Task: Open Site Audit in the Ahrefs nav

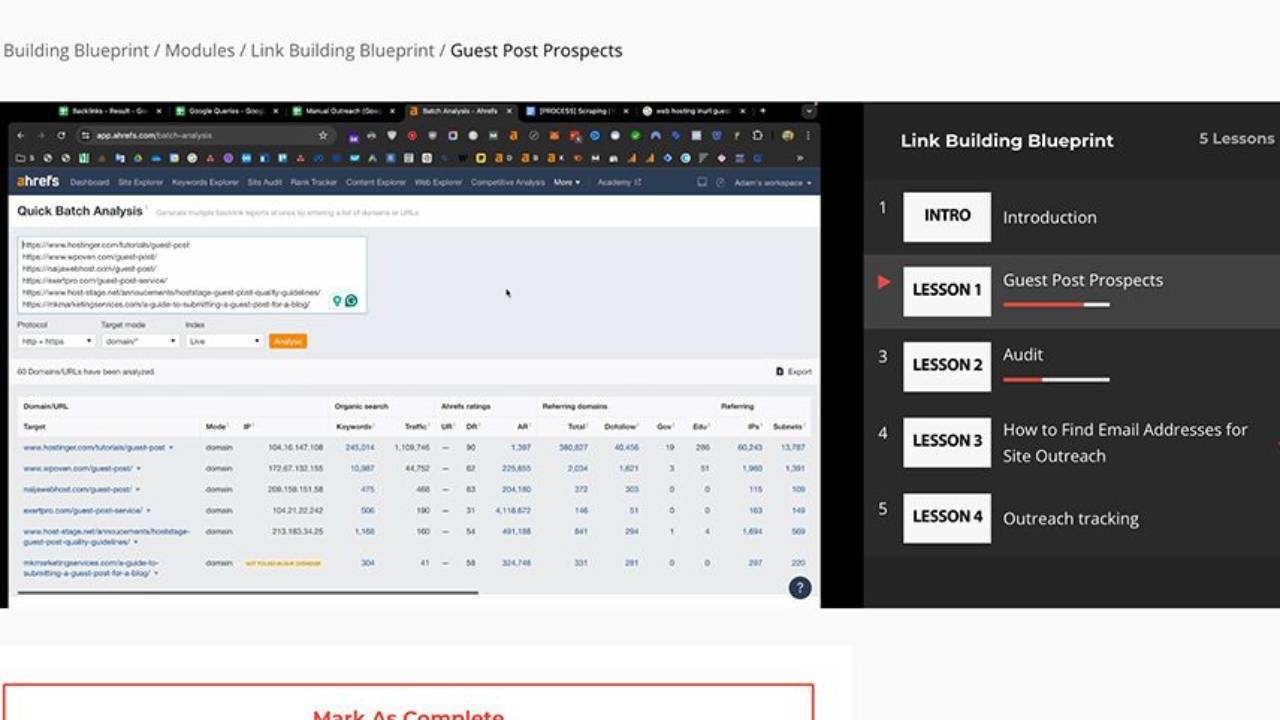Action: point(265,183)
